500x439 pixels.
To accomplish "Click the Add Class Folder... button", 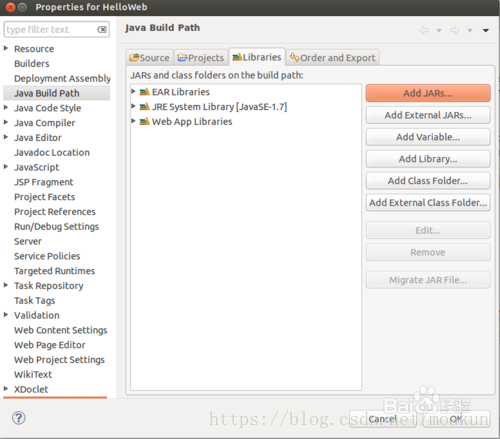I will tap(428, 181).
